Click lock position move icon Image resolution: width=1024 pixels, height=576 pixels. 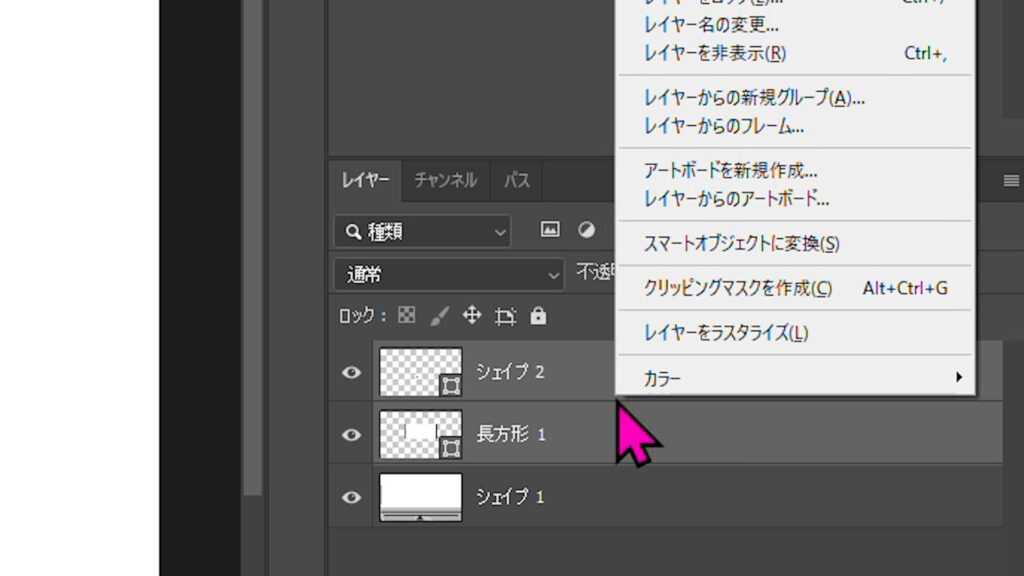click(x=472, y=316)
